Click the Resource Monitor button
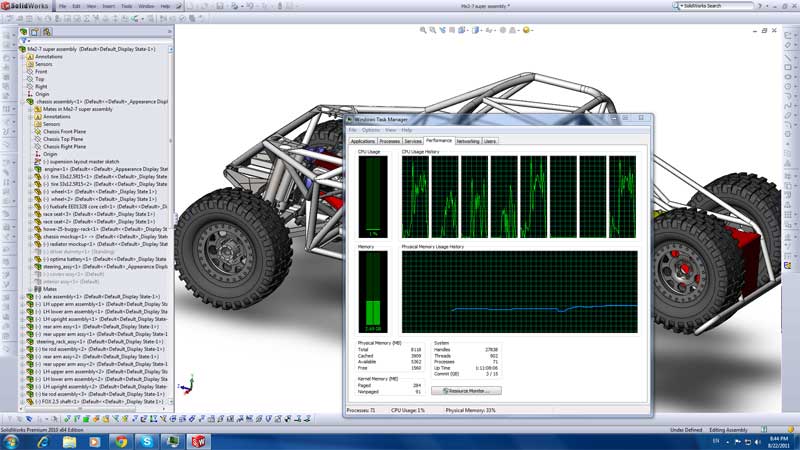The height and width of the screenshot is (450, 800). pyautogui.click(x=466, y=390)
